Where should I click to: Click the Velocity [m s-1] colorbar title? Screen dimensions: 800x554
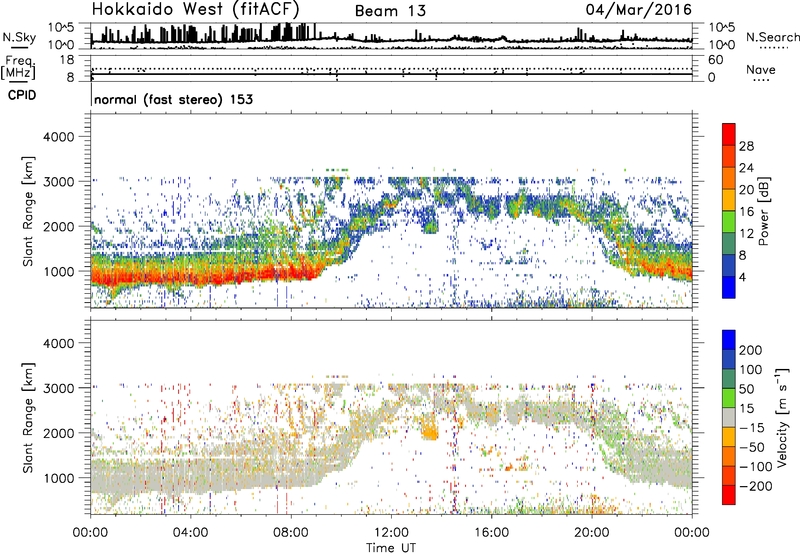click(x=781, y=417)
